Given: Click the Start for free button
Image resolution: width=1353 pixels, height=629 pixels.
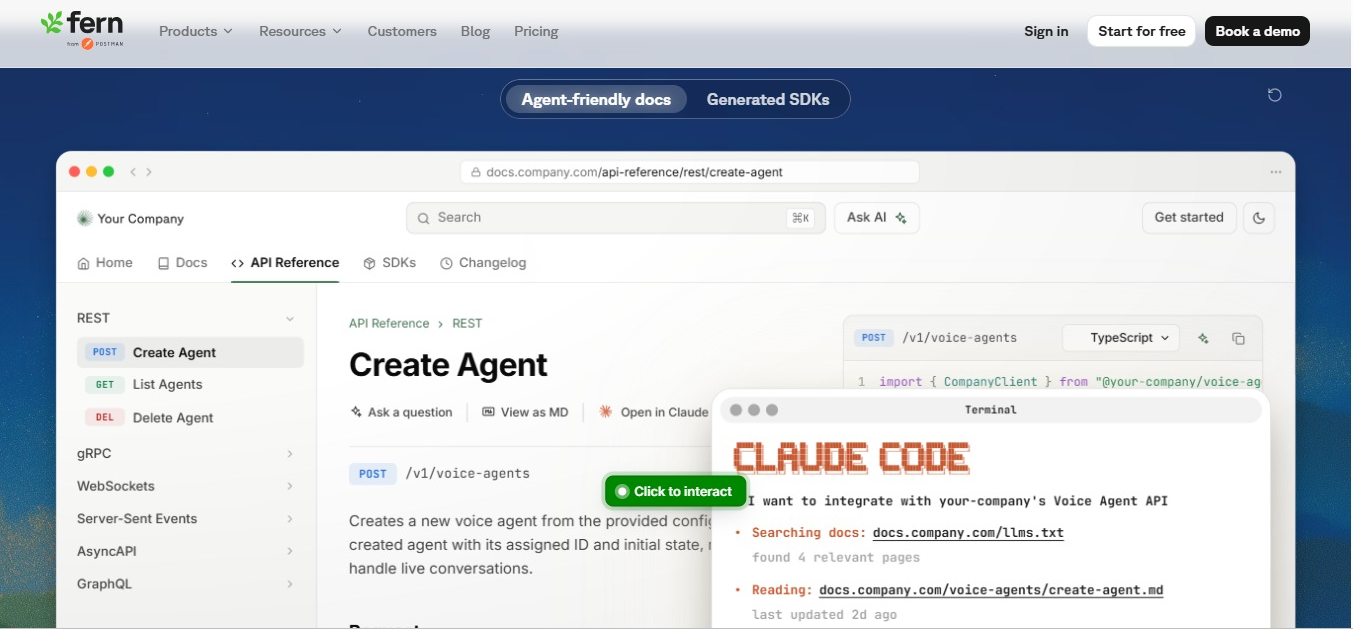Looking at the screenshot, I should pos(1141,31).
